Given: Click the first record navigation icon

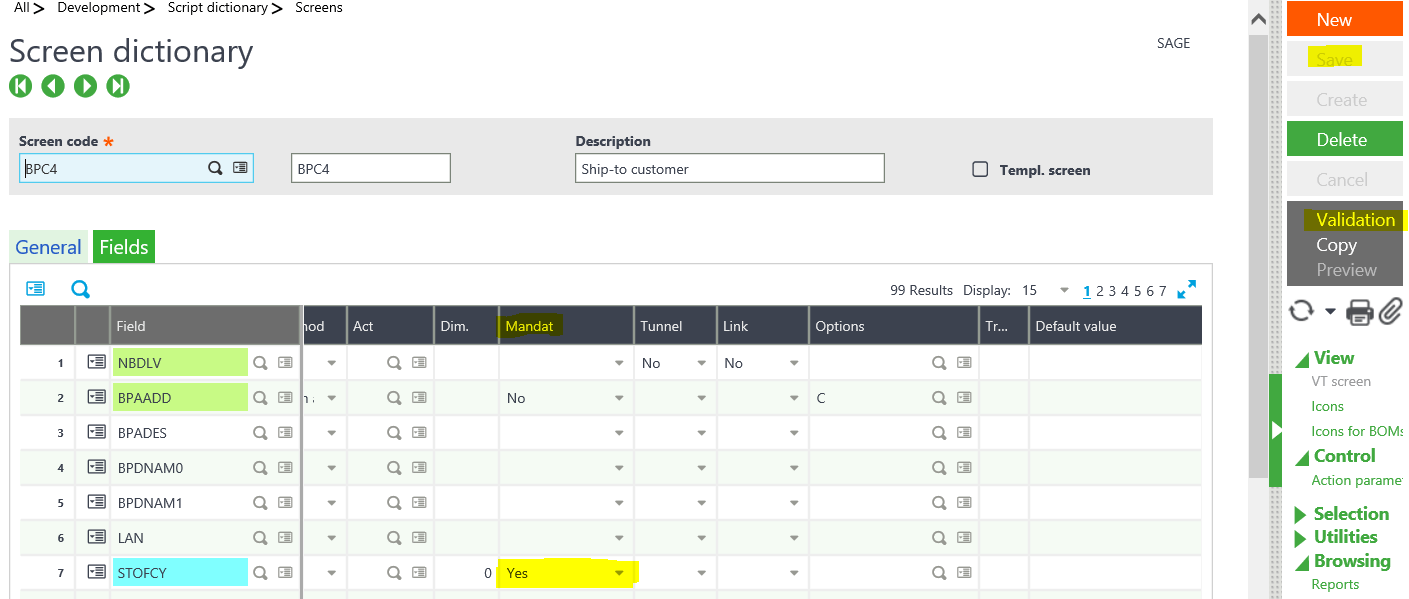Looking at the screenshot, I should point(20,86).
